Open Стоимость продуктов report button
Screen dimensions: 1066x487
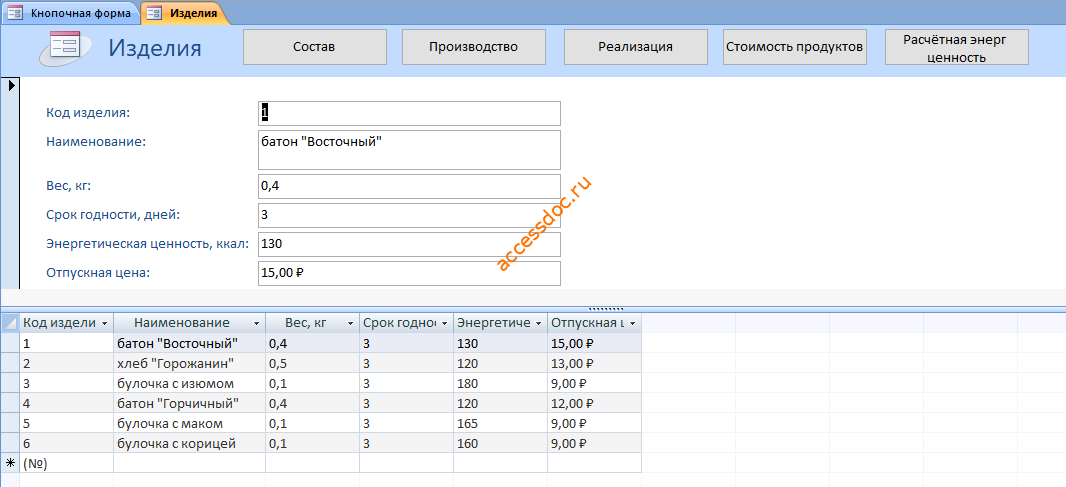tap(795, 47)
